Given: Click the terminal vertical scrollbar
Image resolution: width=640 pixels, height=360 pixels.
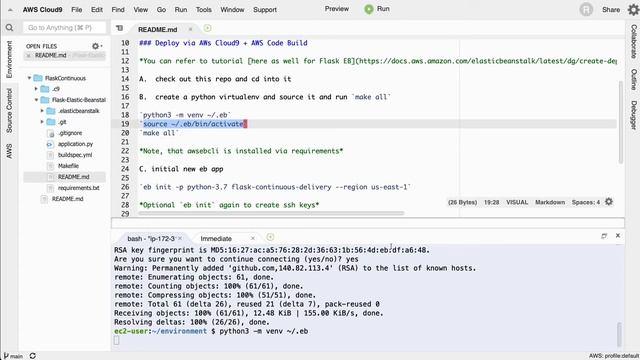Looking at the screenshot, I should pyautogui.click(x=619, y=335).
